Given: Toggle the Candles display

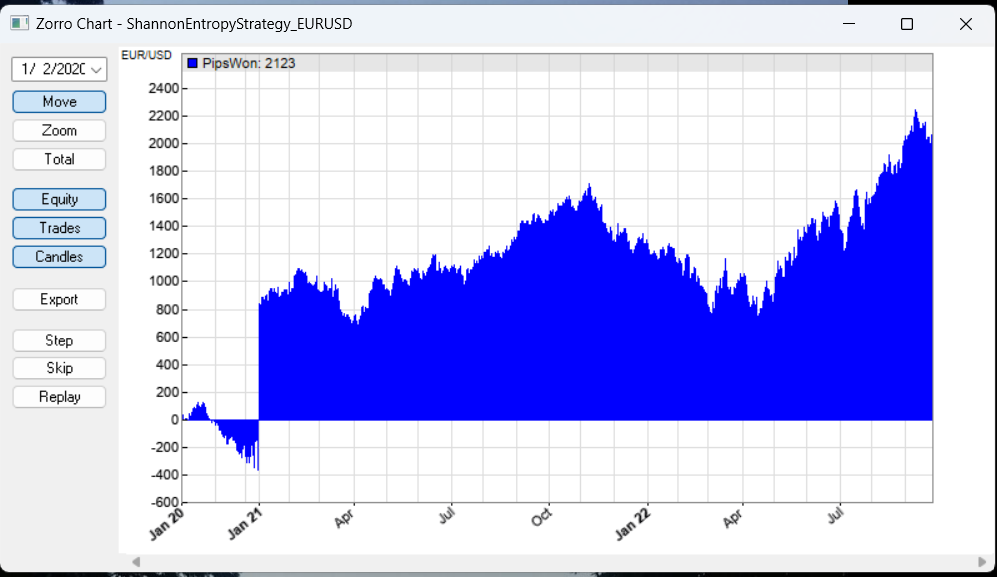Looking at the screenshot, I should click(59, 257).
